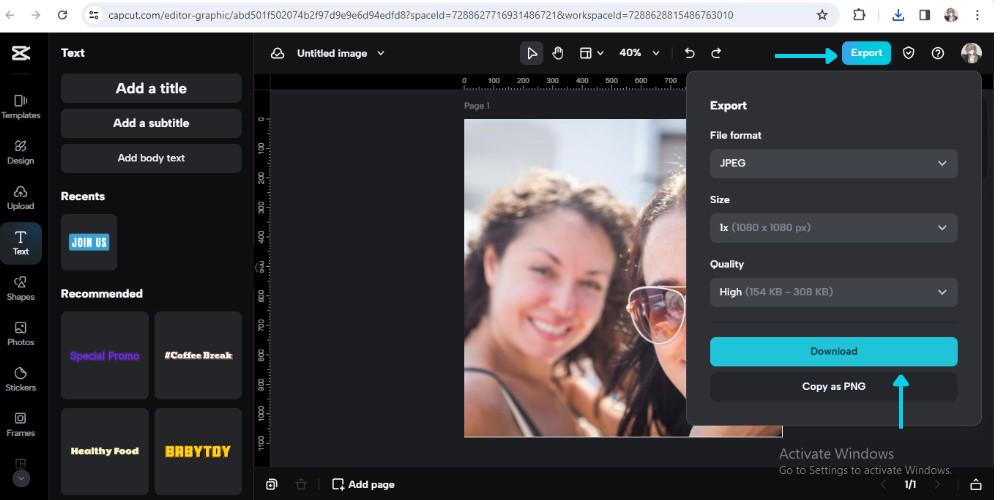Image resolution: width=1000 pixels, height=500 pixels.
Task: Click the shield privacy icon
Action: (x=908, y=53)
